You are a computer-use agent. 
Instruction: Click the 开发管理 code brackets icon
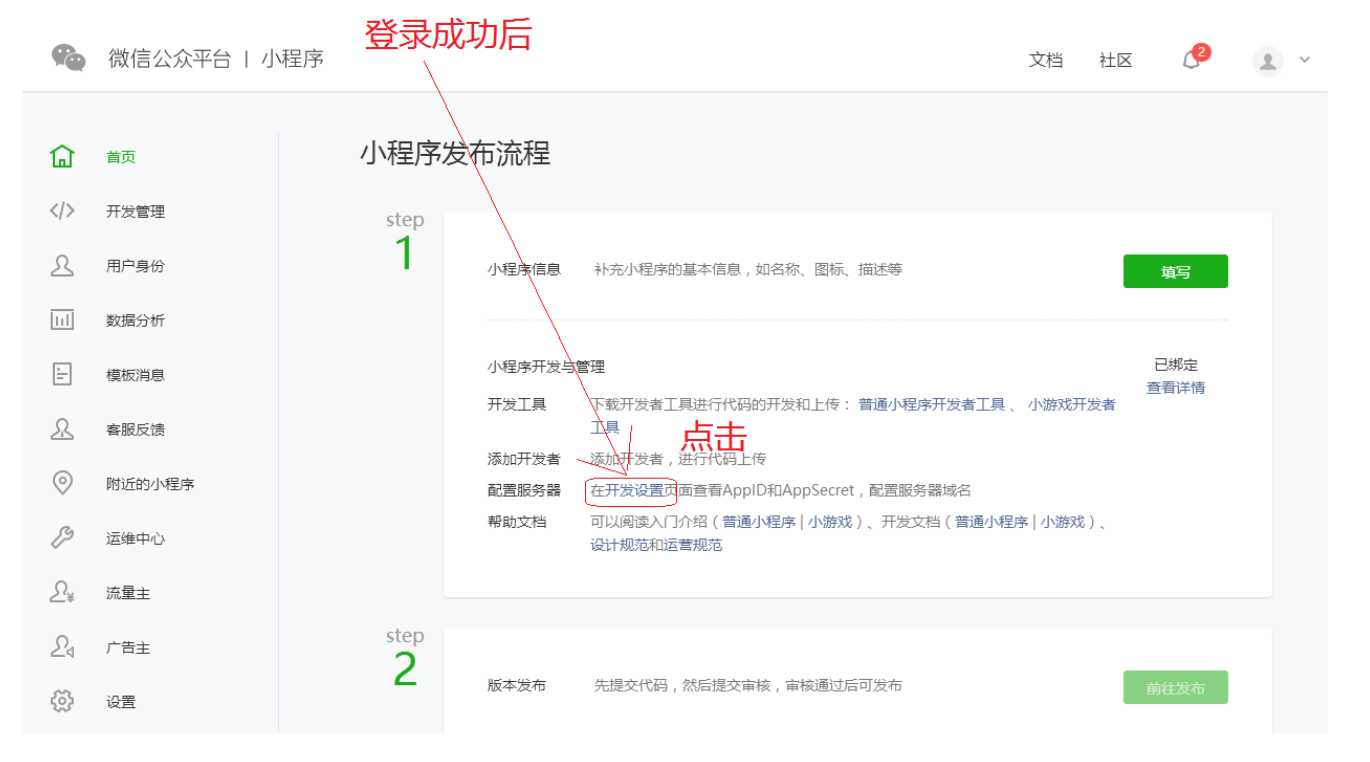(x=62, y=211)
